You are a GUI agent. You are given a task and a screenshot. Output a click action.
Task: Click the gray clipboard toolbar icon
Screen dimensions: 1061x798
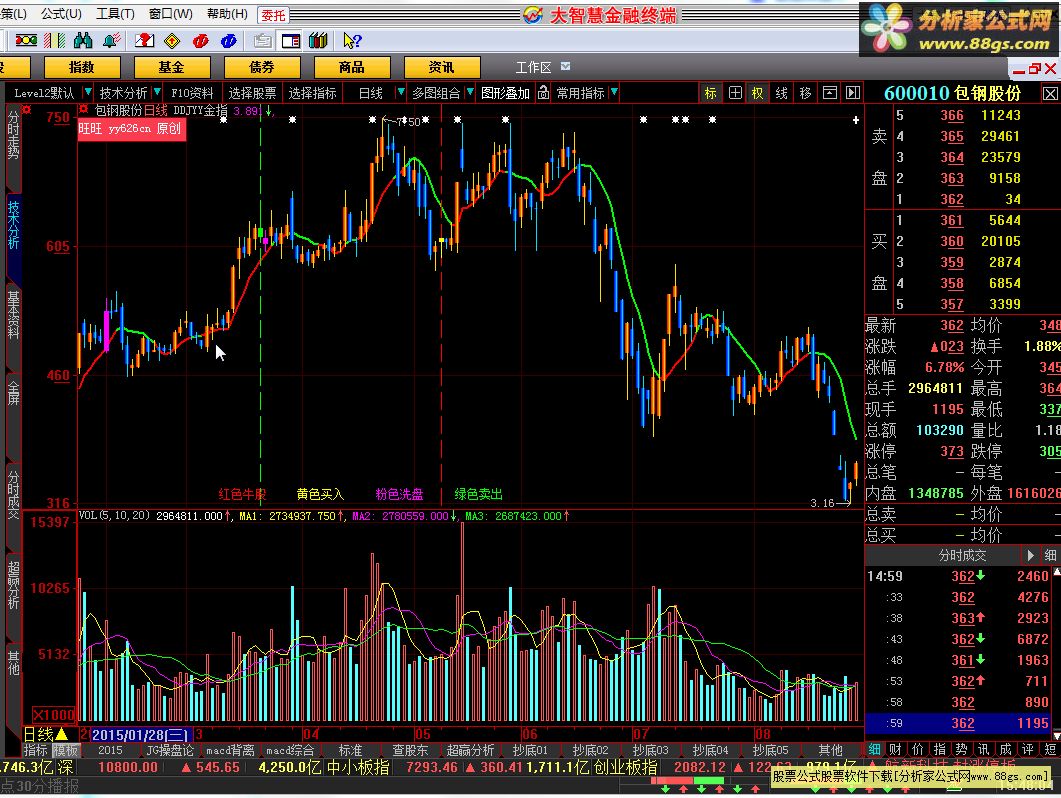[263, 41]
